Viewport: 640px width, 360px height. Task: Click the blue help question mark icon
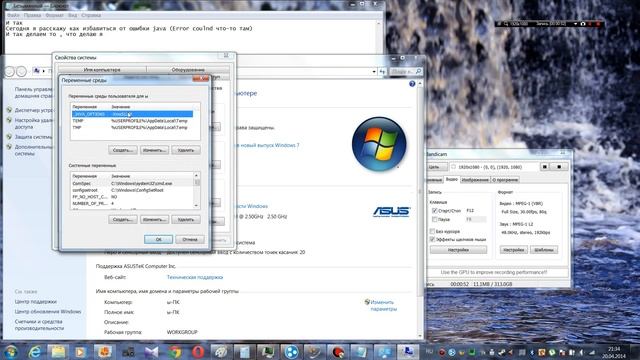(x=412, y=84)
